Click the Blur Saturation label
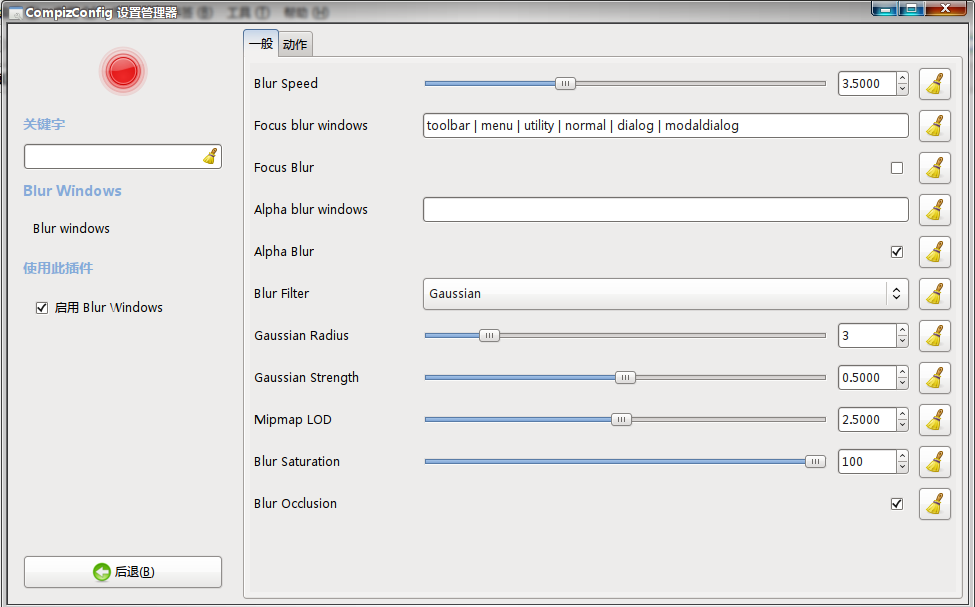 (x=297, y=461)
